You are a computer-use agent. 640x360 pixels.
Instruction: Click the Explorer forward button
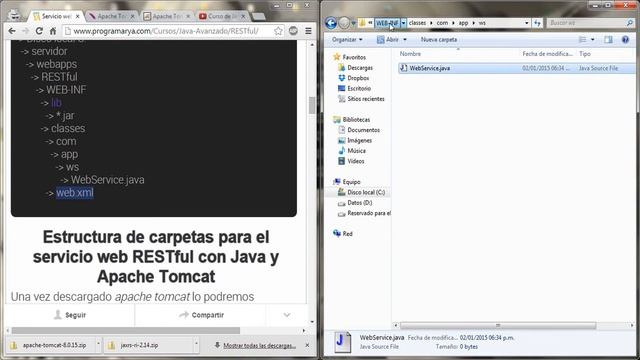tap(344, 23)
